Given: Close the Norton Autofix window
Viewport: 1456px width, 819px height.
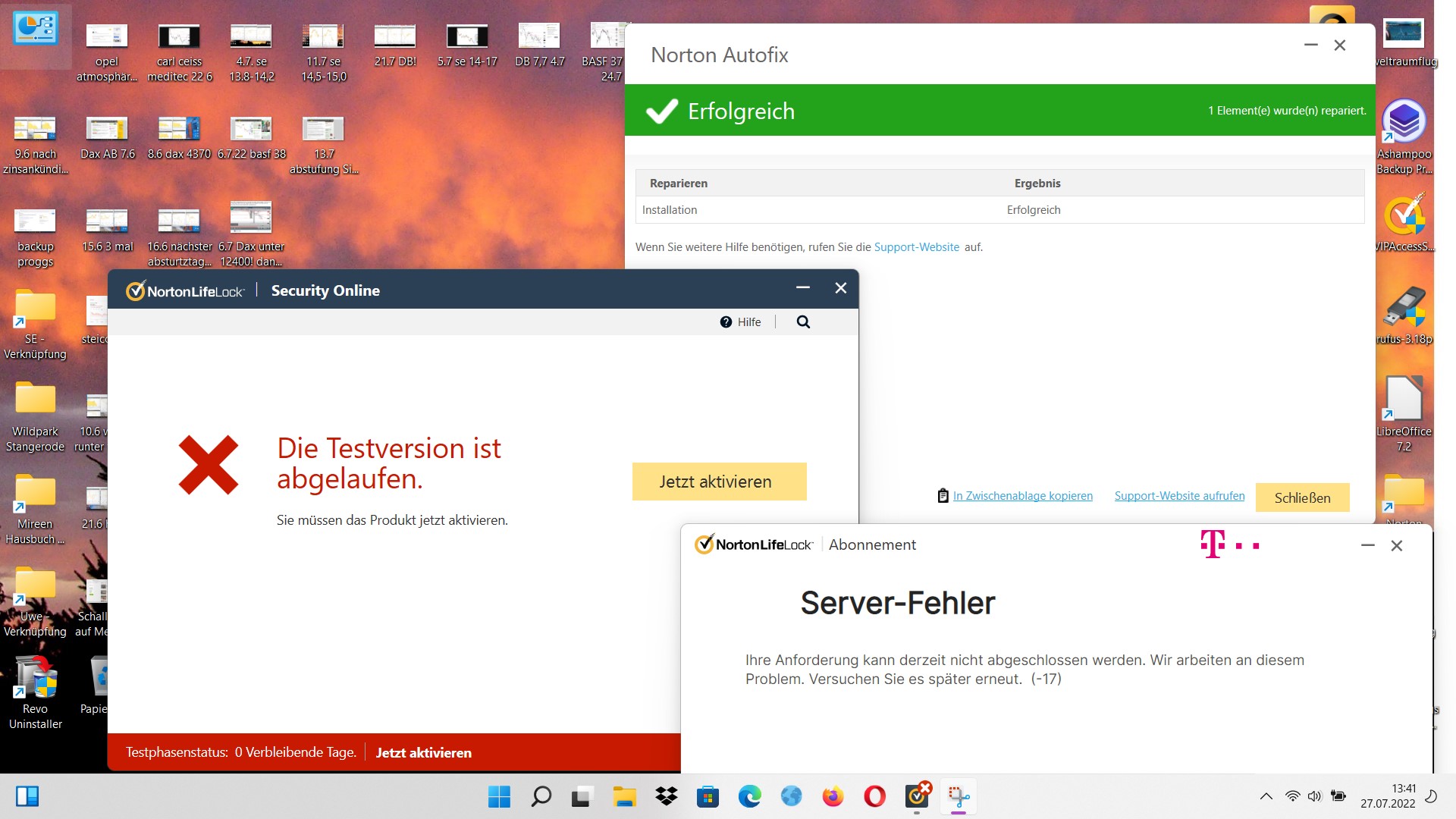Looking at the screenshot, I should click(x=1340, y=45).
